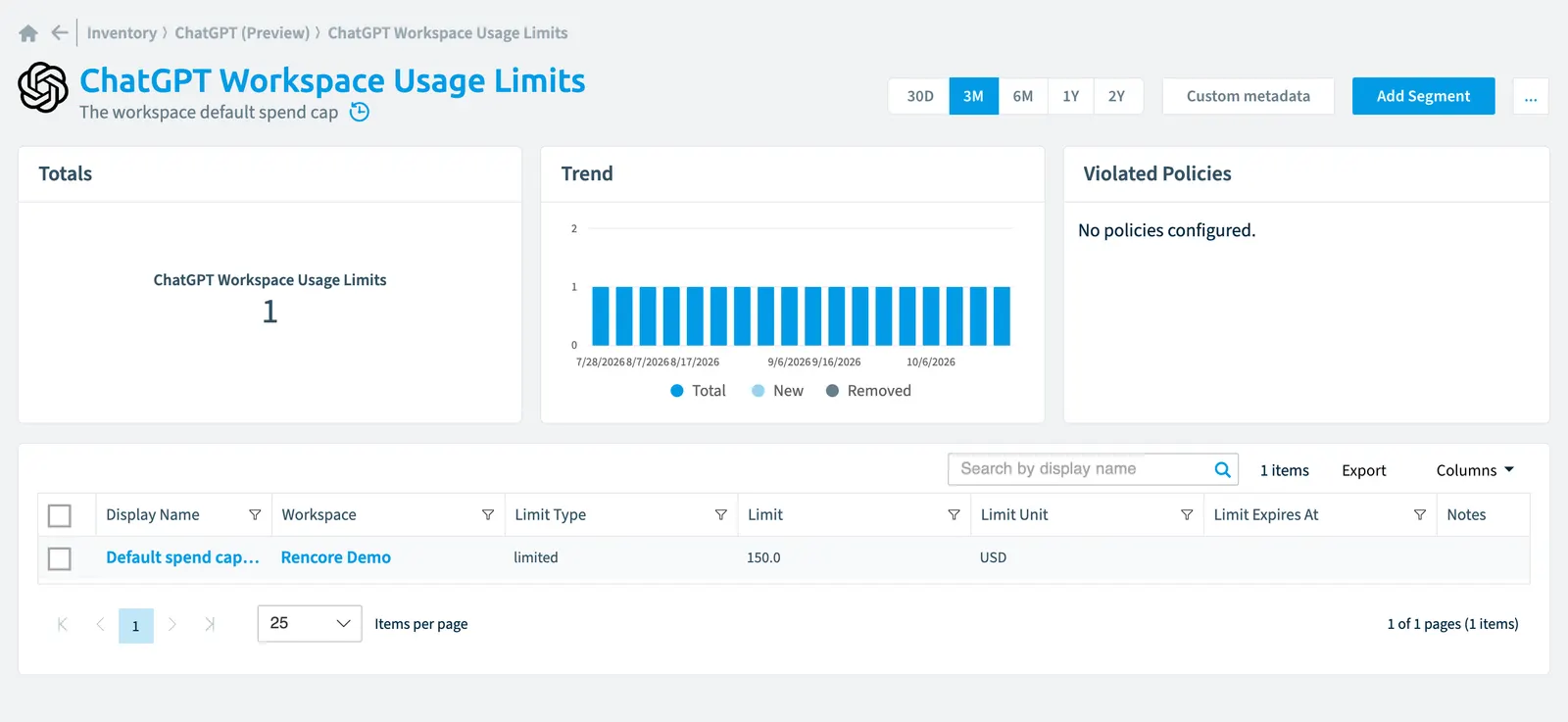This screenshot has width=1568, height=722.
Task: Open filter for Limit column
Action: tap(954, 514)
